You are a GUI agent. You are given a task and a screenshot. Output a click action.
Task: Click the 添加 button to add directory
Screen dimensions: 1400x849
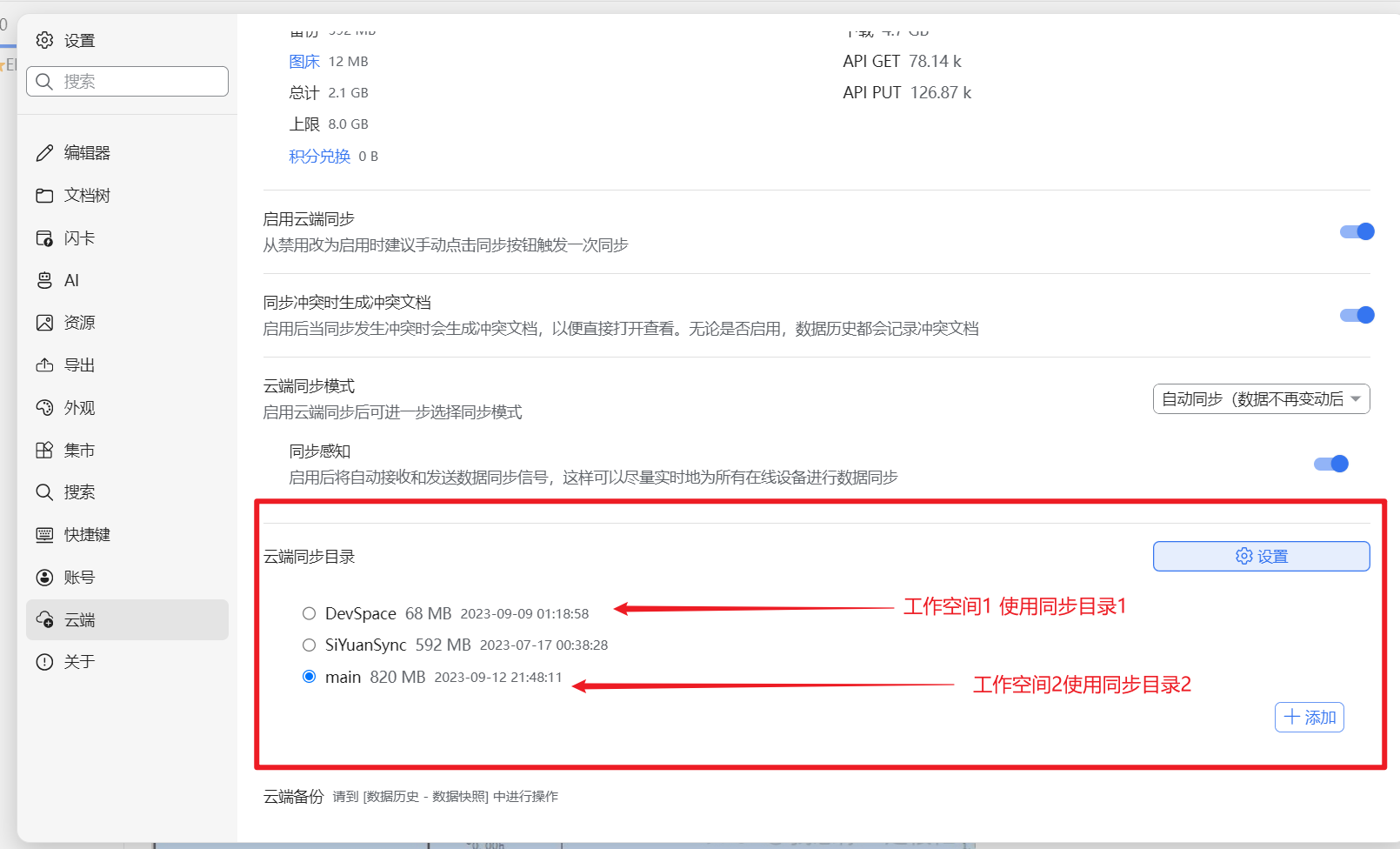tap(1310, 718)
